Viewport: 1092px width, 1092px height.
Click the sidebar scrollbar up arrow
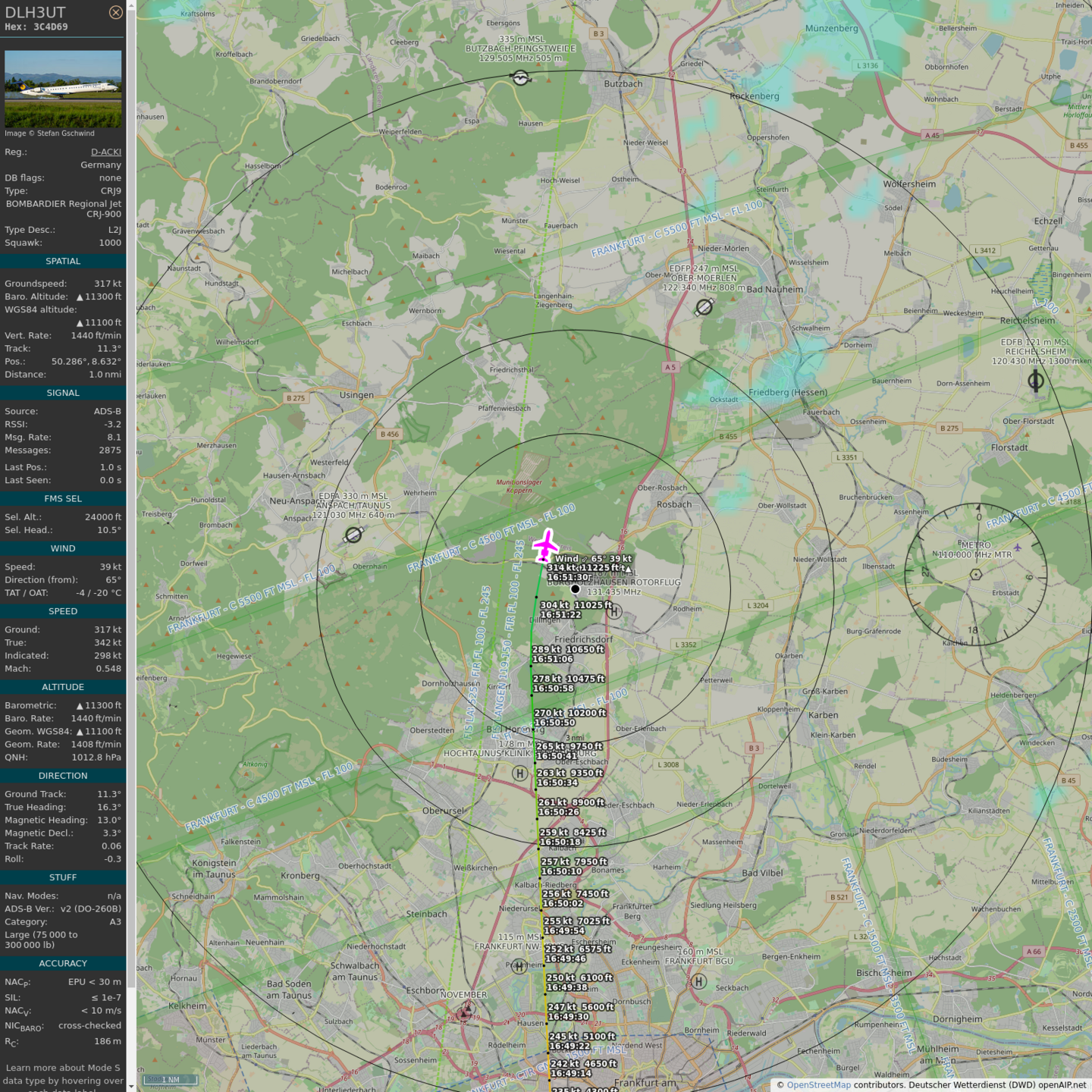131,5
